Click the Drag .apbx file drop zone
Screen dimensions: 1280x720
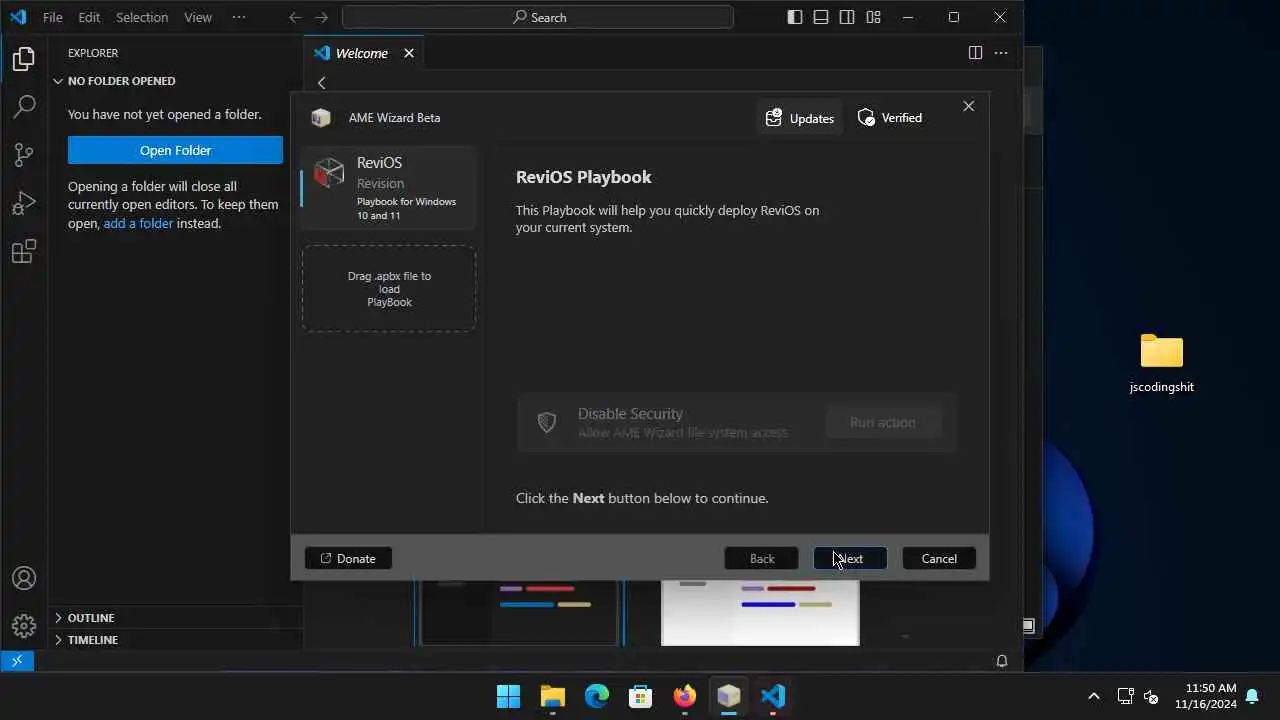click(x=389, y=288)
